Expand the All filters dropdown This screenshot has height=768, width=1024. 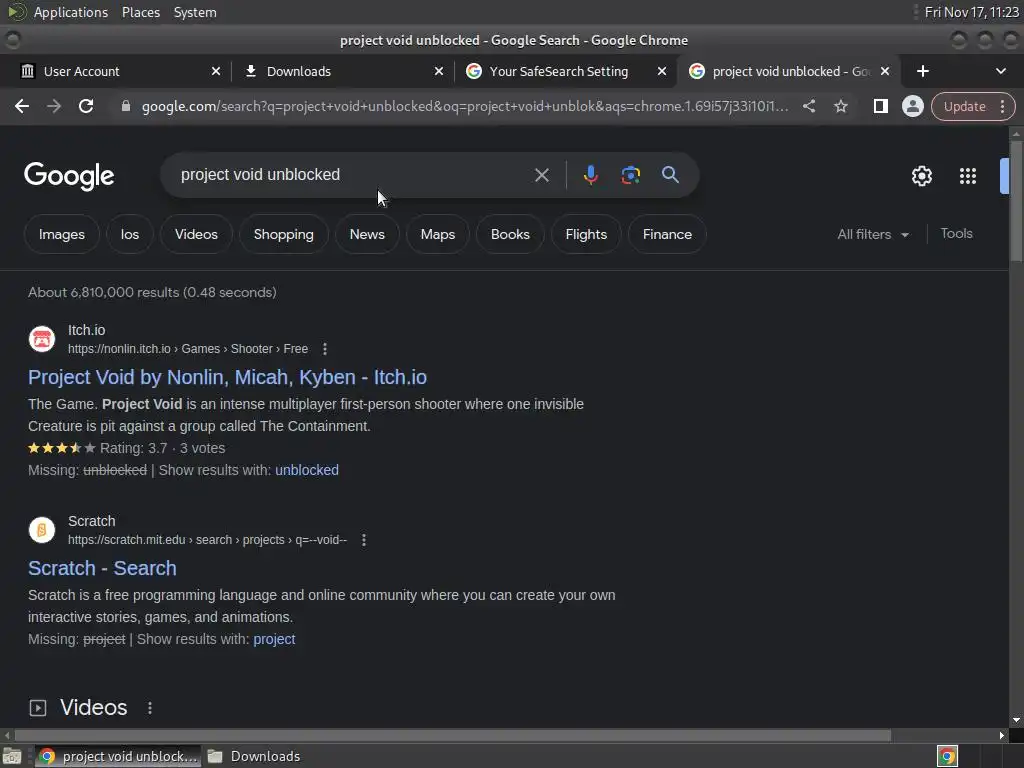click(873, 234)
